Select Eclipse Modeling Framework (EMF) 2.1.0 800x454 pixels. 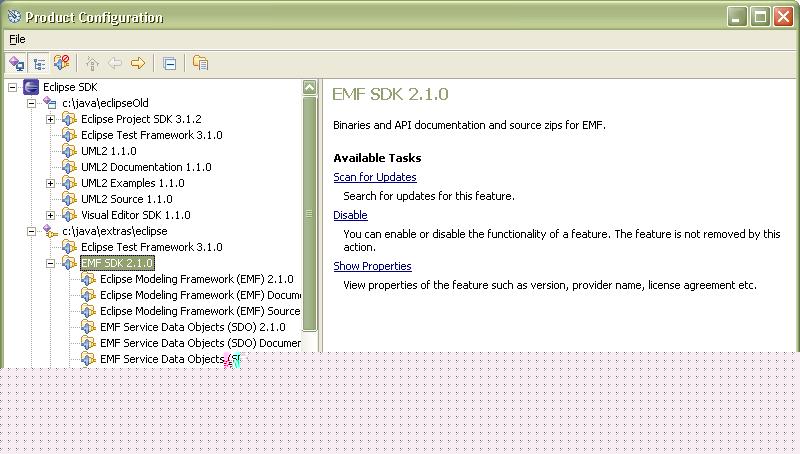(197, 279)
